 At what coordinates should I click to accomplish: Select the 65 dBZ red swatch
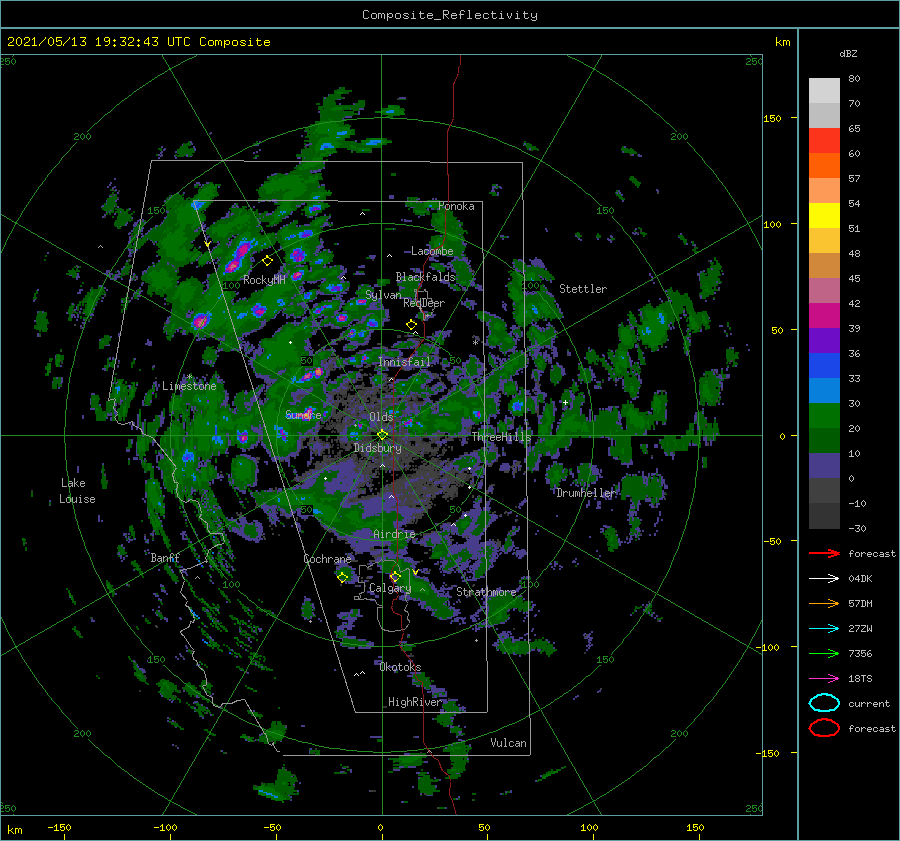[x=824, y=140]
